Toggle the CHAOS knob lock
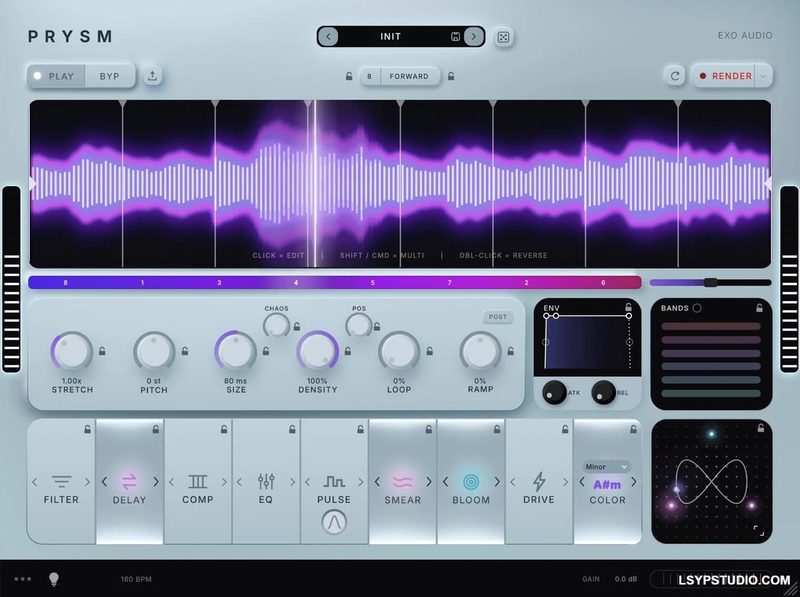The image size is (800, 597). click(296, 327)
